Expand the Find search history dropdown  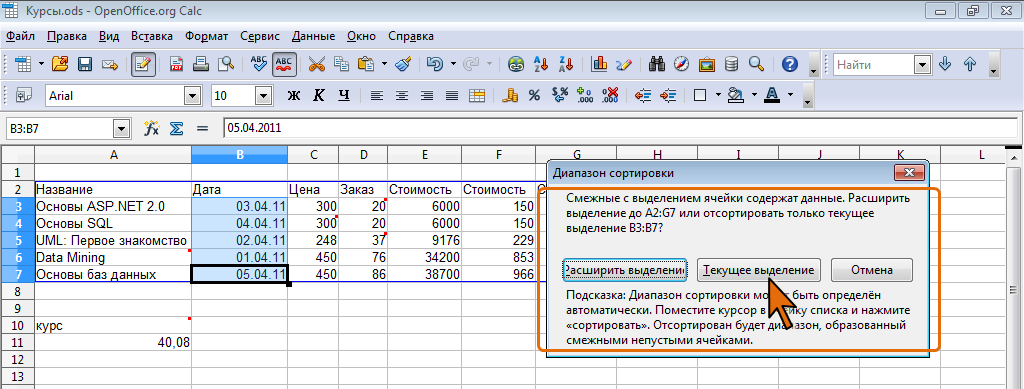(x=922, y=65)
